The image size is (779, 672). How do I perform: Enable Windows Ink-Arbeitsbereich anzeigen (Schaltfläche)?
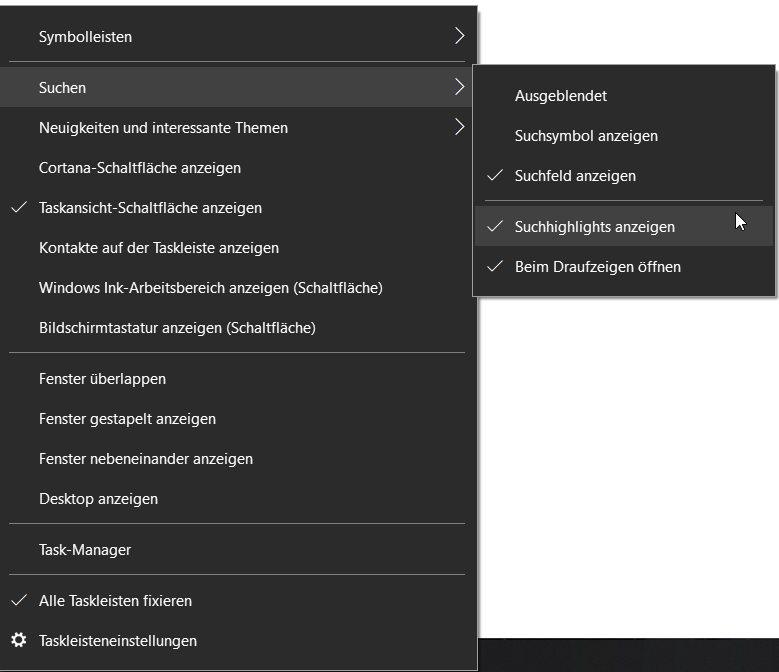[x=237, y=288]
